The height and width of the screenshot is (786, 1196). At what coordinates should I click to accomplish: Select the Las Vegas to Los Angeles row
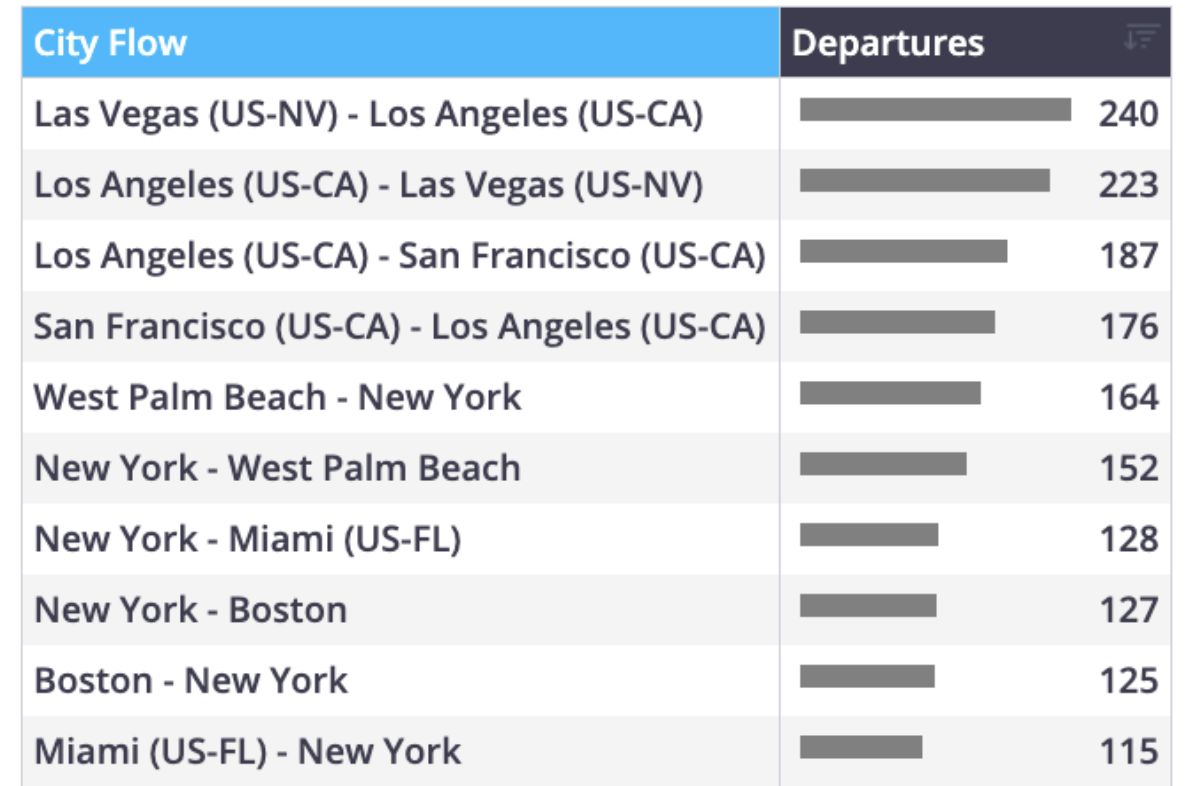596,114
